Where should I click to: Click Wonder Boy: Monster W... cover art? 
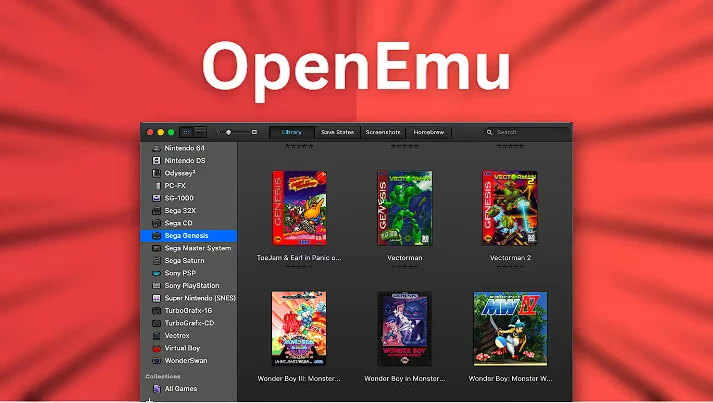pos(510,329)
